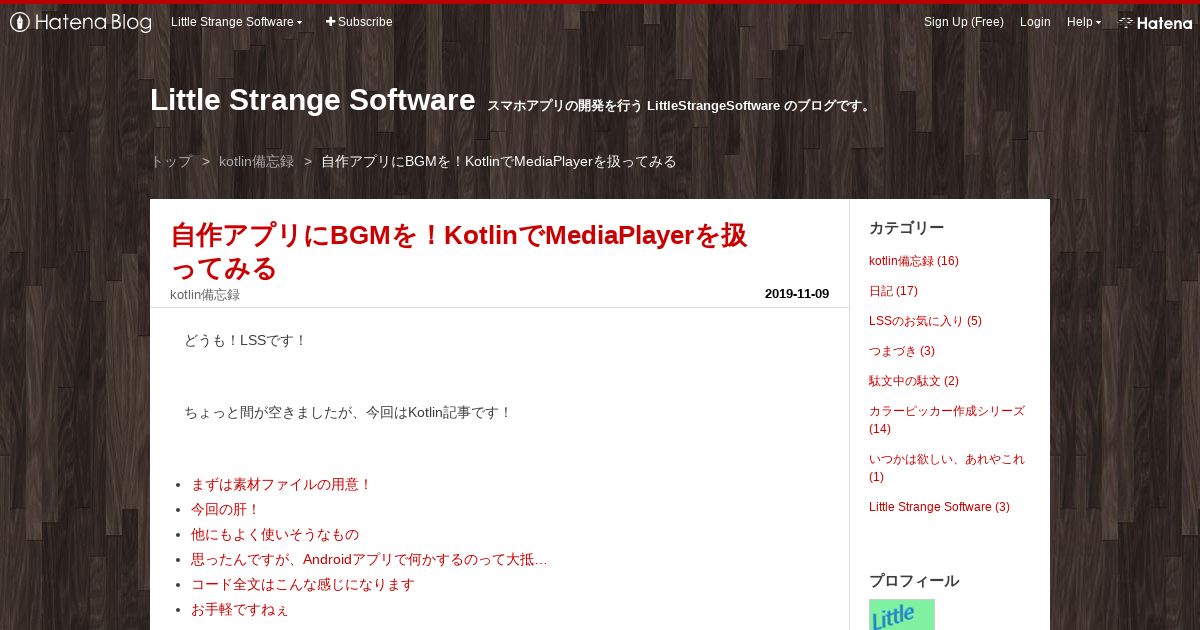Image resolution: width=1200 pixels, height=630 pixels.
Task: Click the カテゴリー sidebar heading
Action: point(907,228)
